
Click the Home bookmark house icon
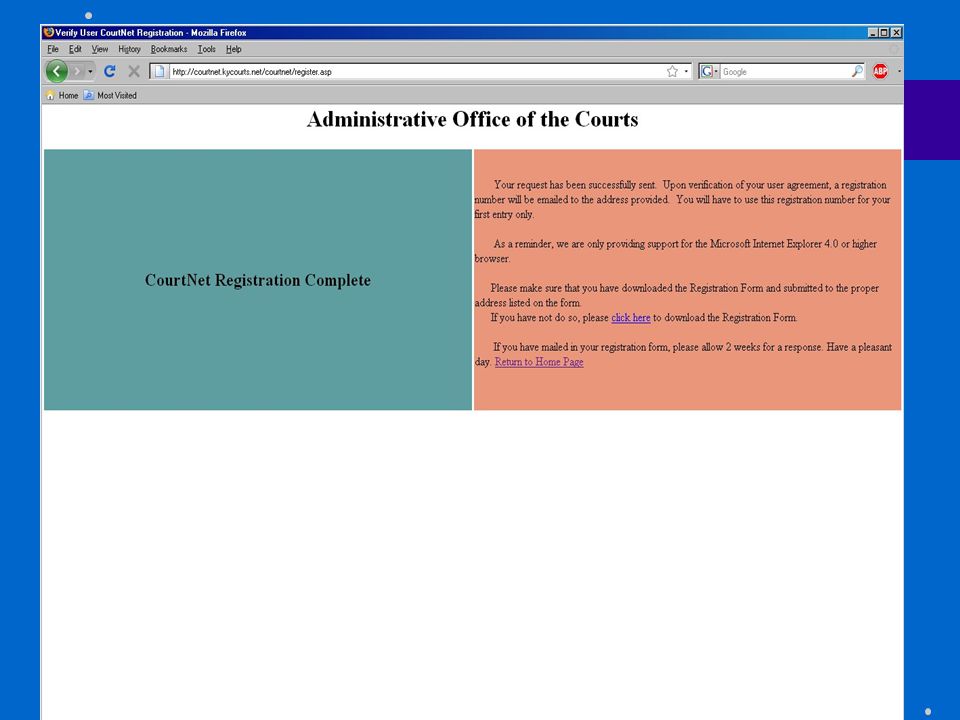50,96
